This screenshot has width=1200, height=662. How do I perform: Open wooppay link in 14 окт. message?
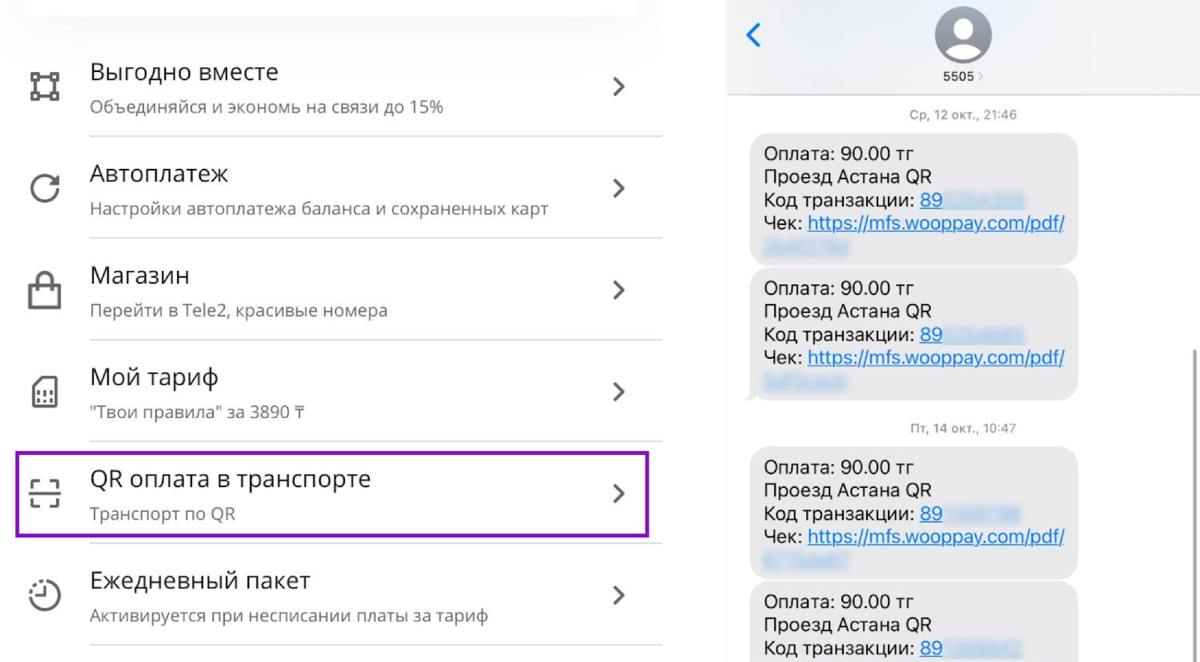(x=935, y=537)
